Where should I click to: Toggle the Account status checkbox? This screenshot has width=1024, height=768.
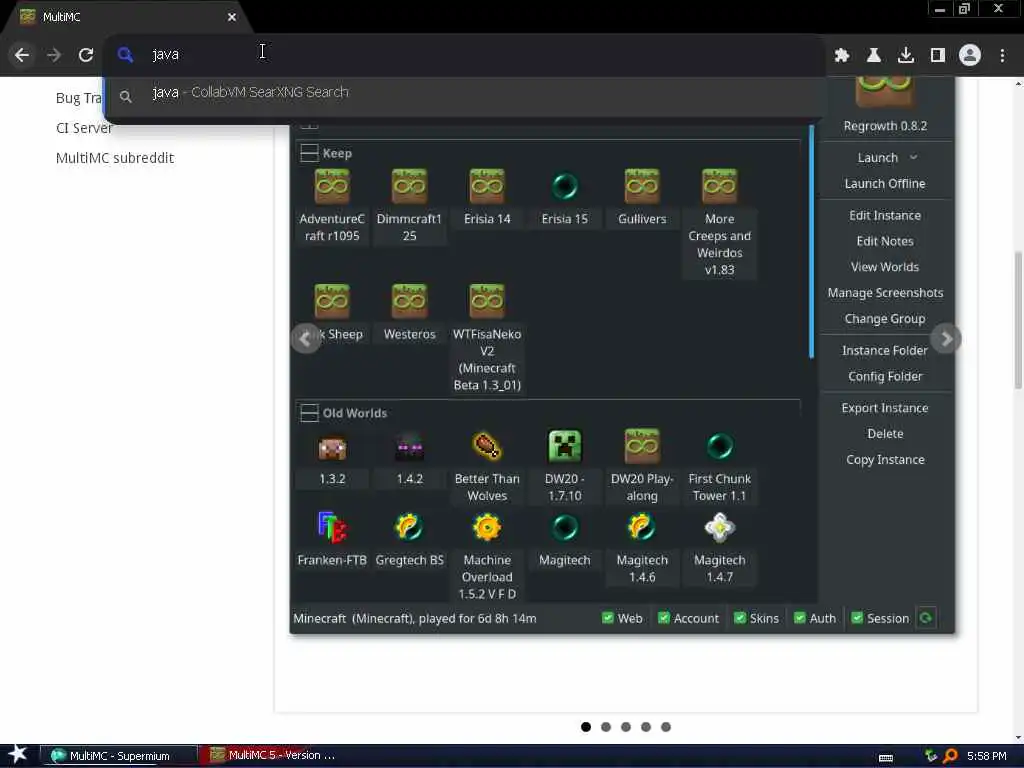click(664, 618)
